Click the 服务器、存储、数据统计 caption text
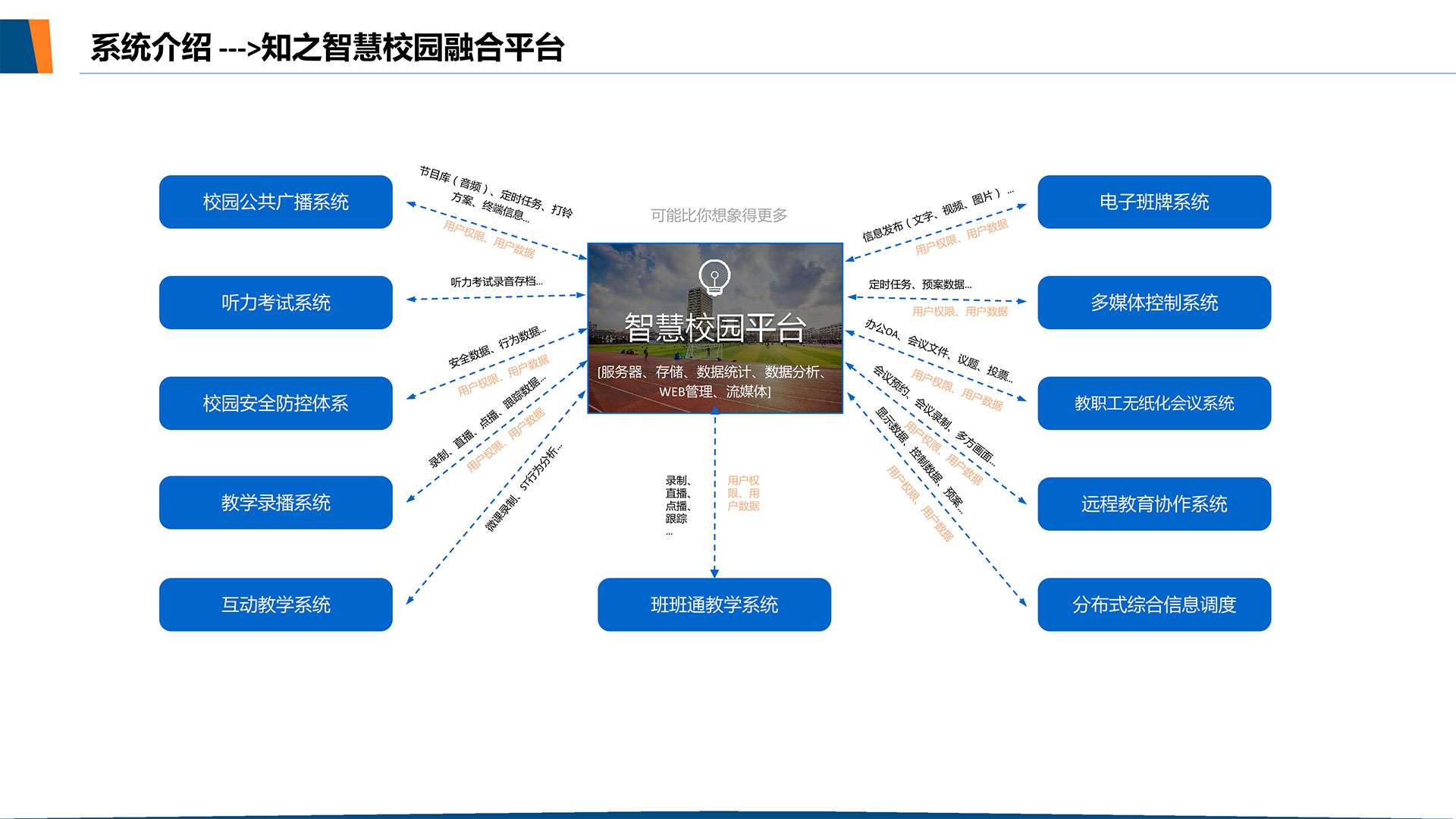The width and height of the screenshot is (1456, 819). coord(714,381)
